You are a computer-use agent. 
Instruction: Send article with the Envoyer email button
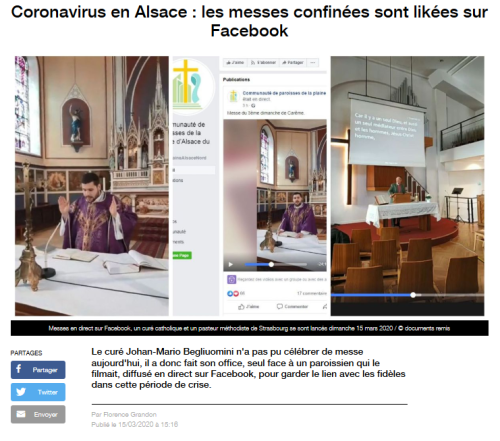tap(38, 414)
